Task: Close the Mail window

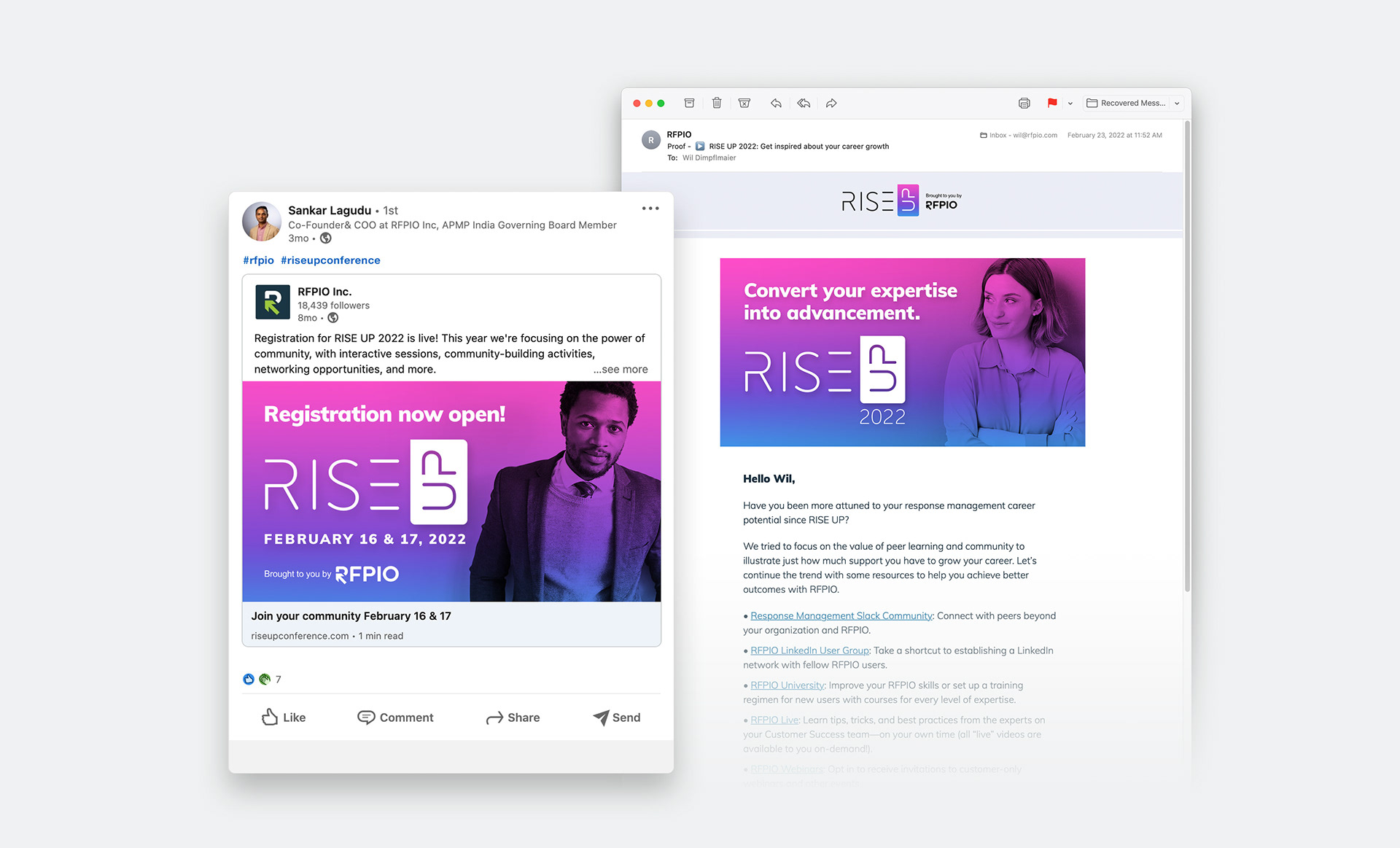Action: (637, 104)
